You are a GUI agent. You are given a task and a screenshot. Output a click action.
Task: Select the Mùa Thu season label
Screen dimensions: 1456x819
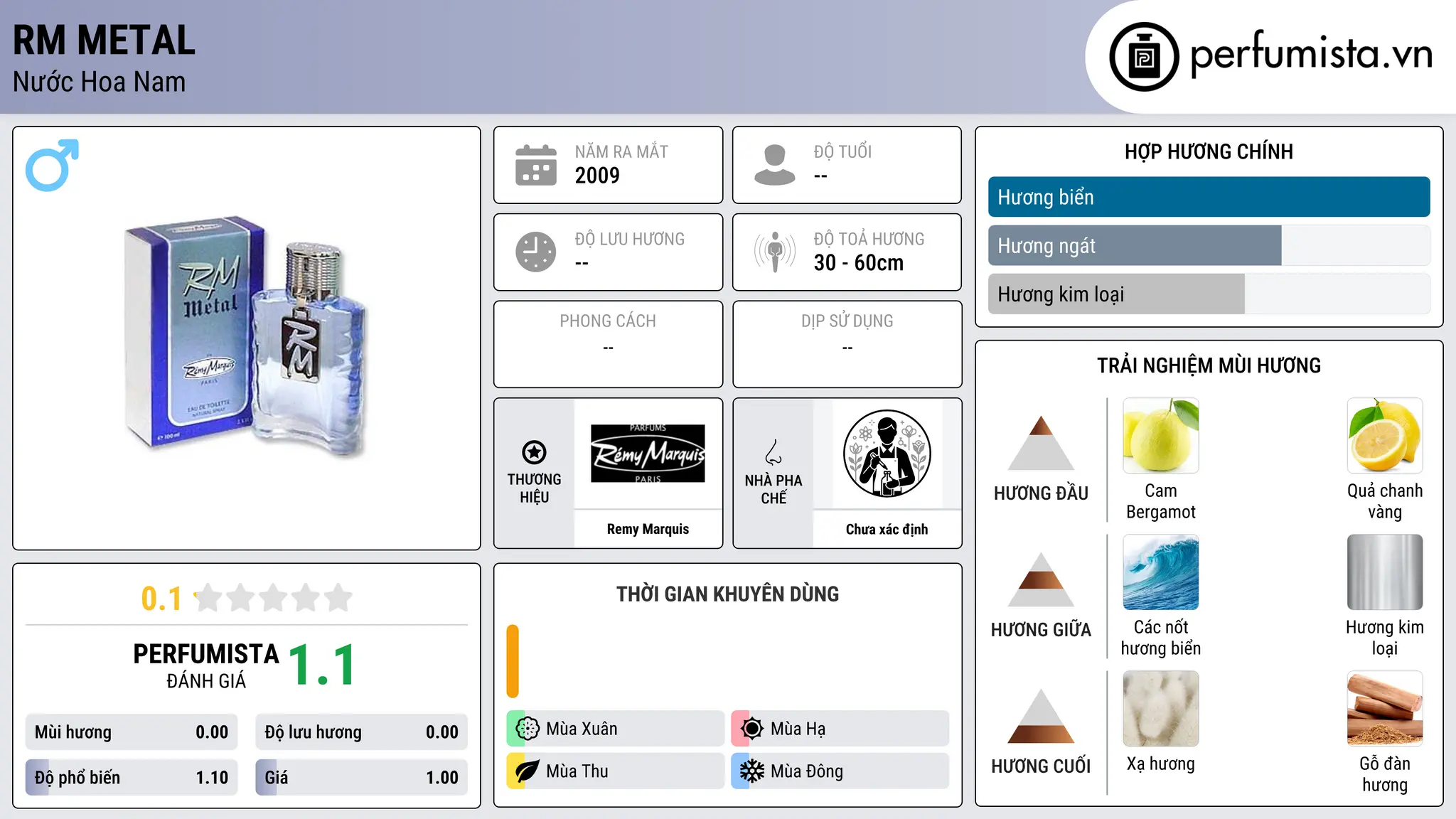coord(577,771)
